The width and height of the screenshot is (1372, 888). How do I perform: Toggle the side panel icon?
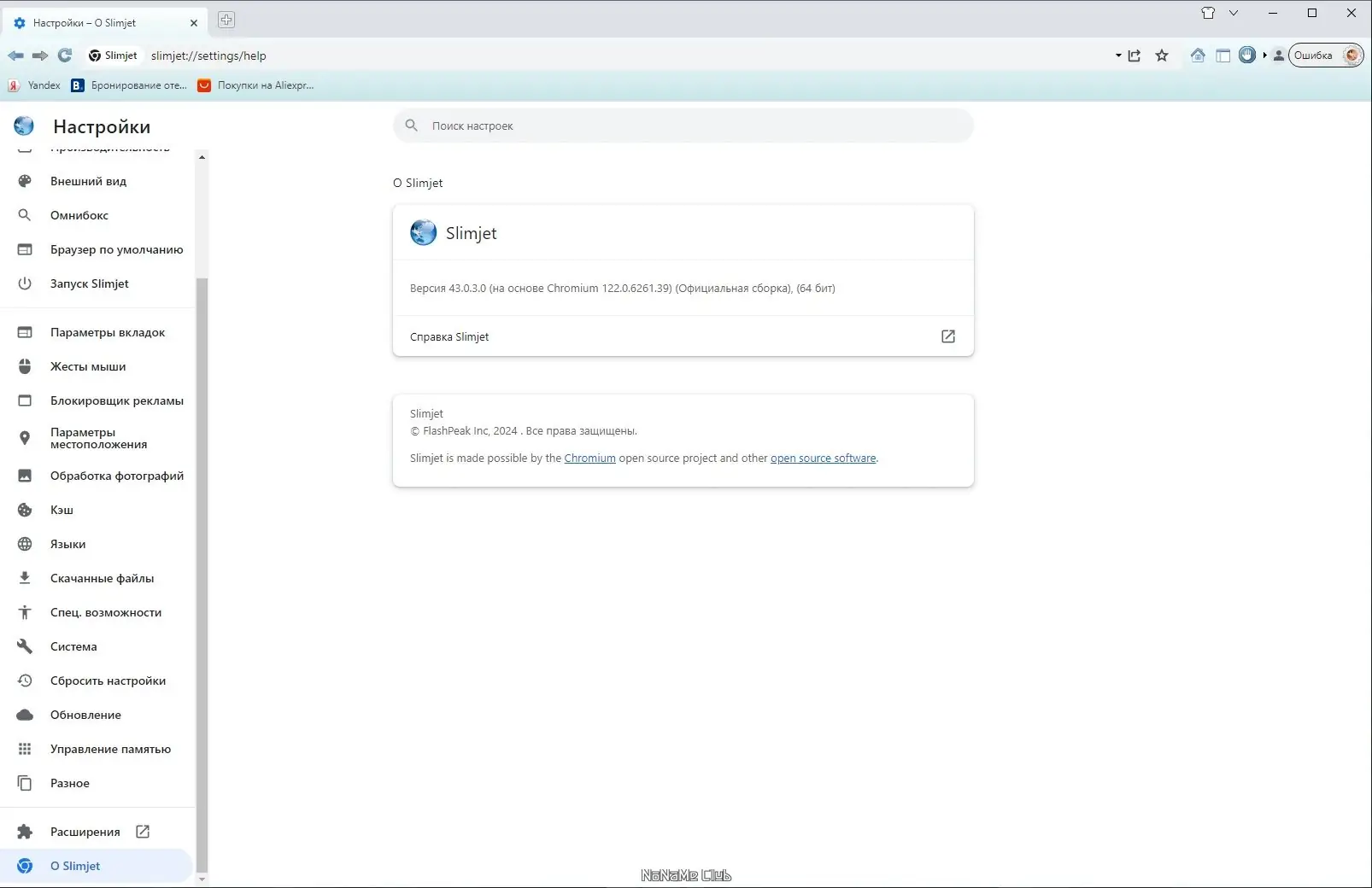(1223, 55)
